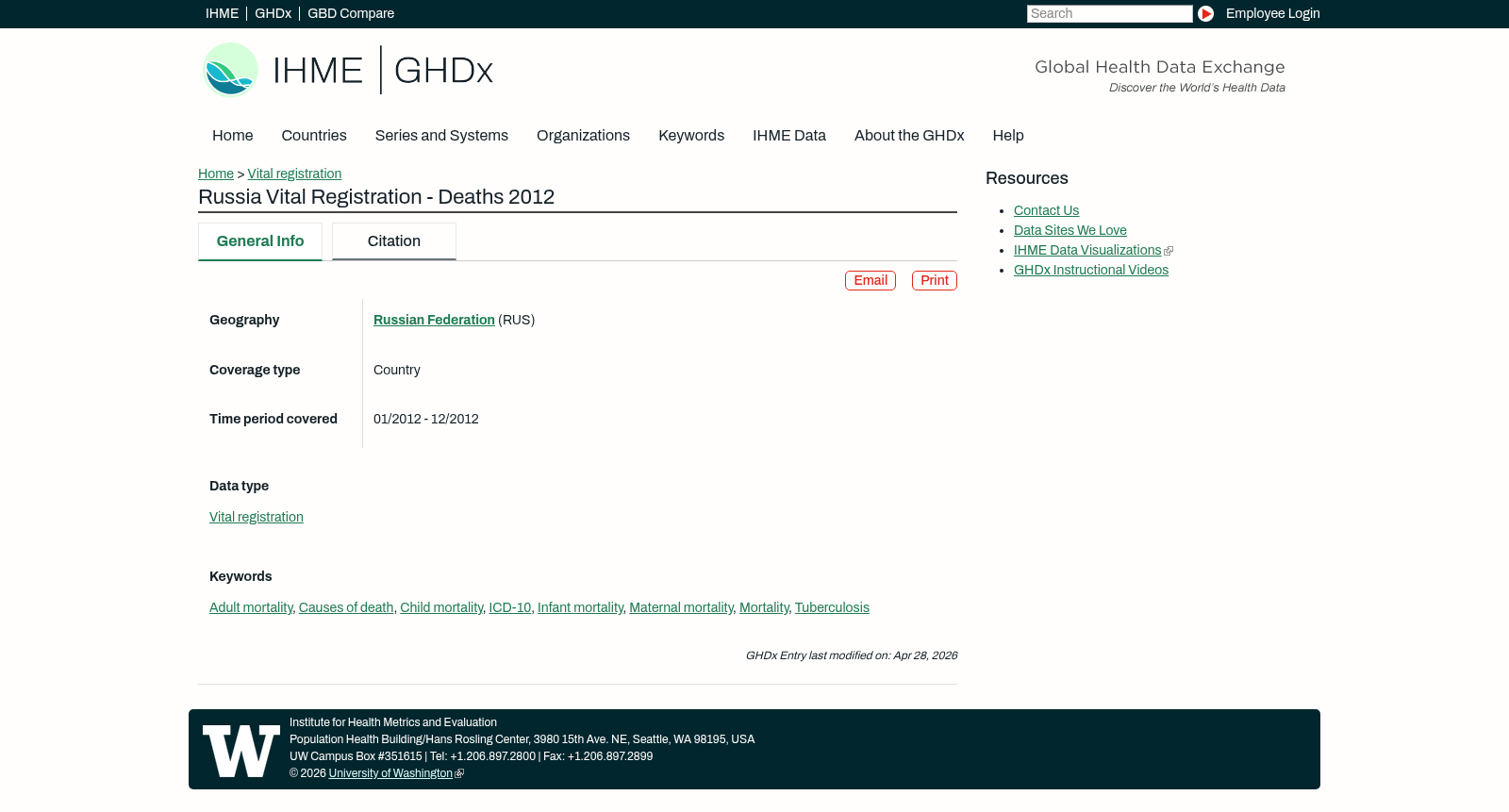The image size is (1509, 812).
Task: Switch to the Citation tab
Action: (x=394, y=241)
